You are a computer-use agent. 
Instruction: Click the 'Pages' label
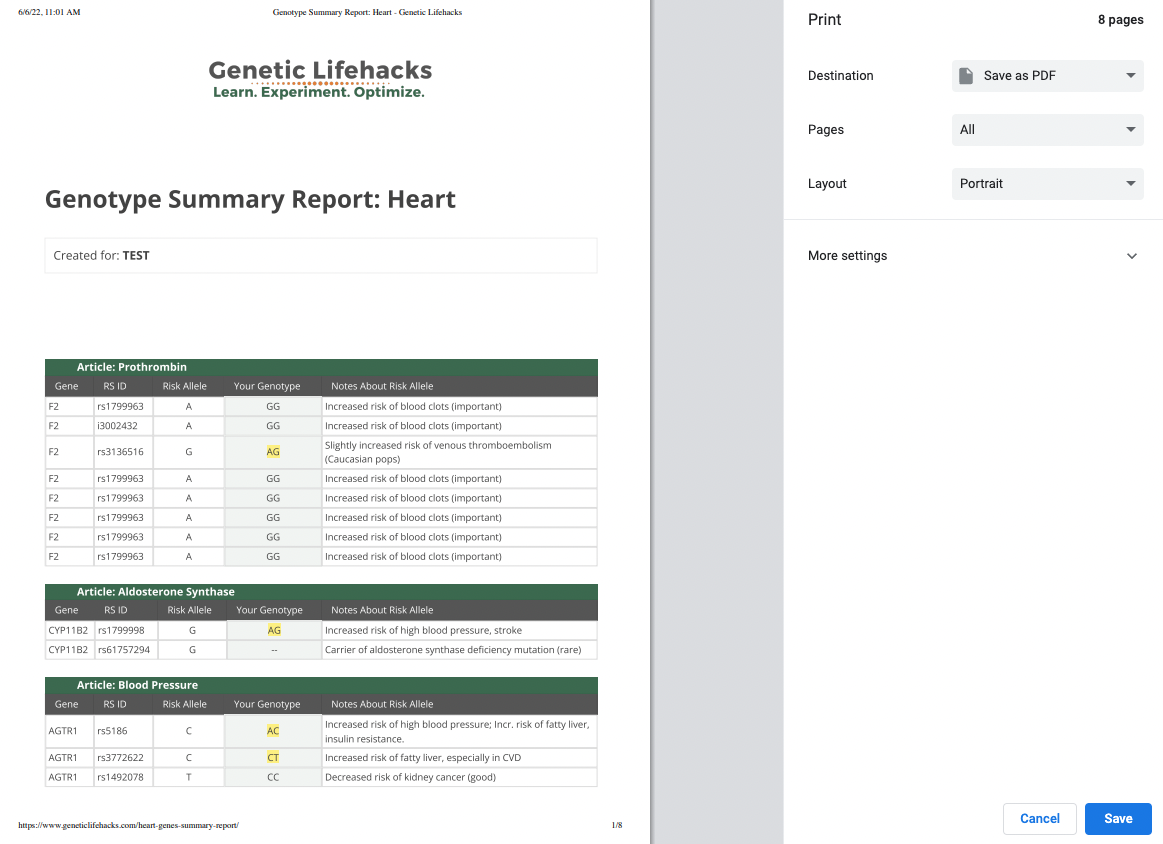click(826, 130)
